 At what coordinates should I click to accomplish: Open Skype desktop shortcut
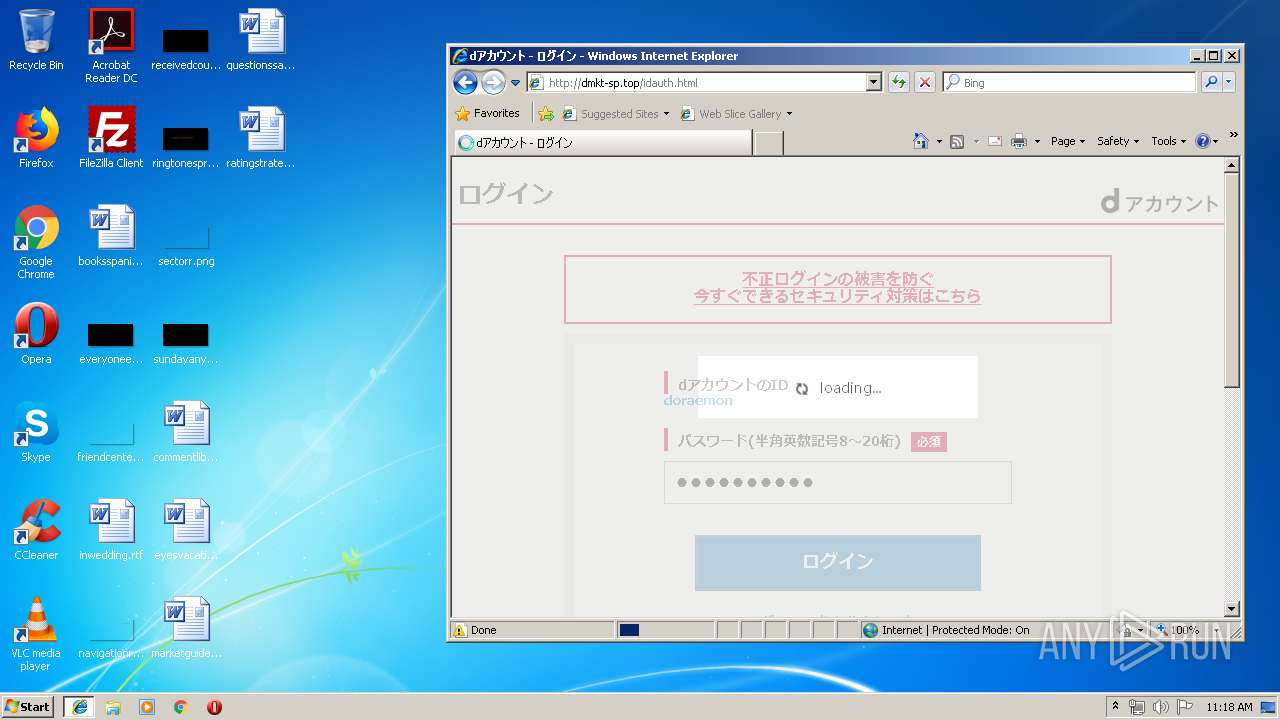point(36,433)
